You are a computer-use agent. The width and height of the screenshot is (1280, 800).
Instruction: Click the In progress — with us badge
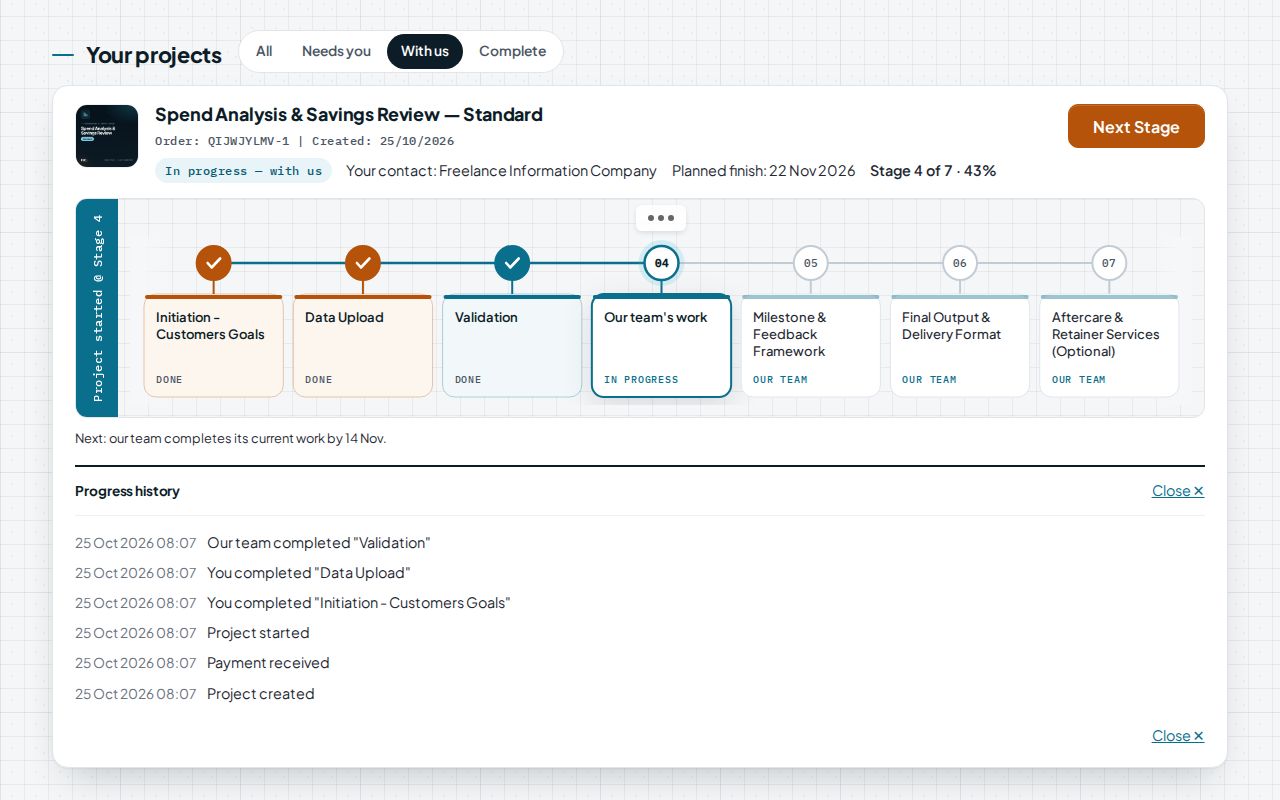pos(244,171)
